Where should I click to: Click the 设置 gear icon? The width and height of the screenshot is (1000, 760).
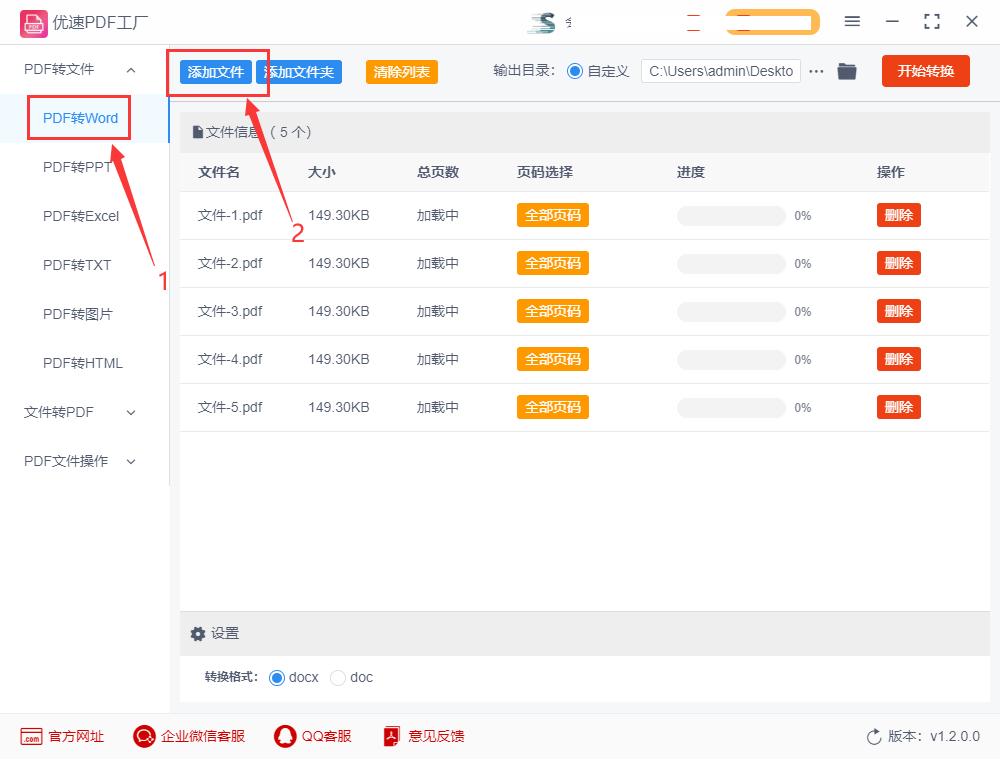coord(198,633)
